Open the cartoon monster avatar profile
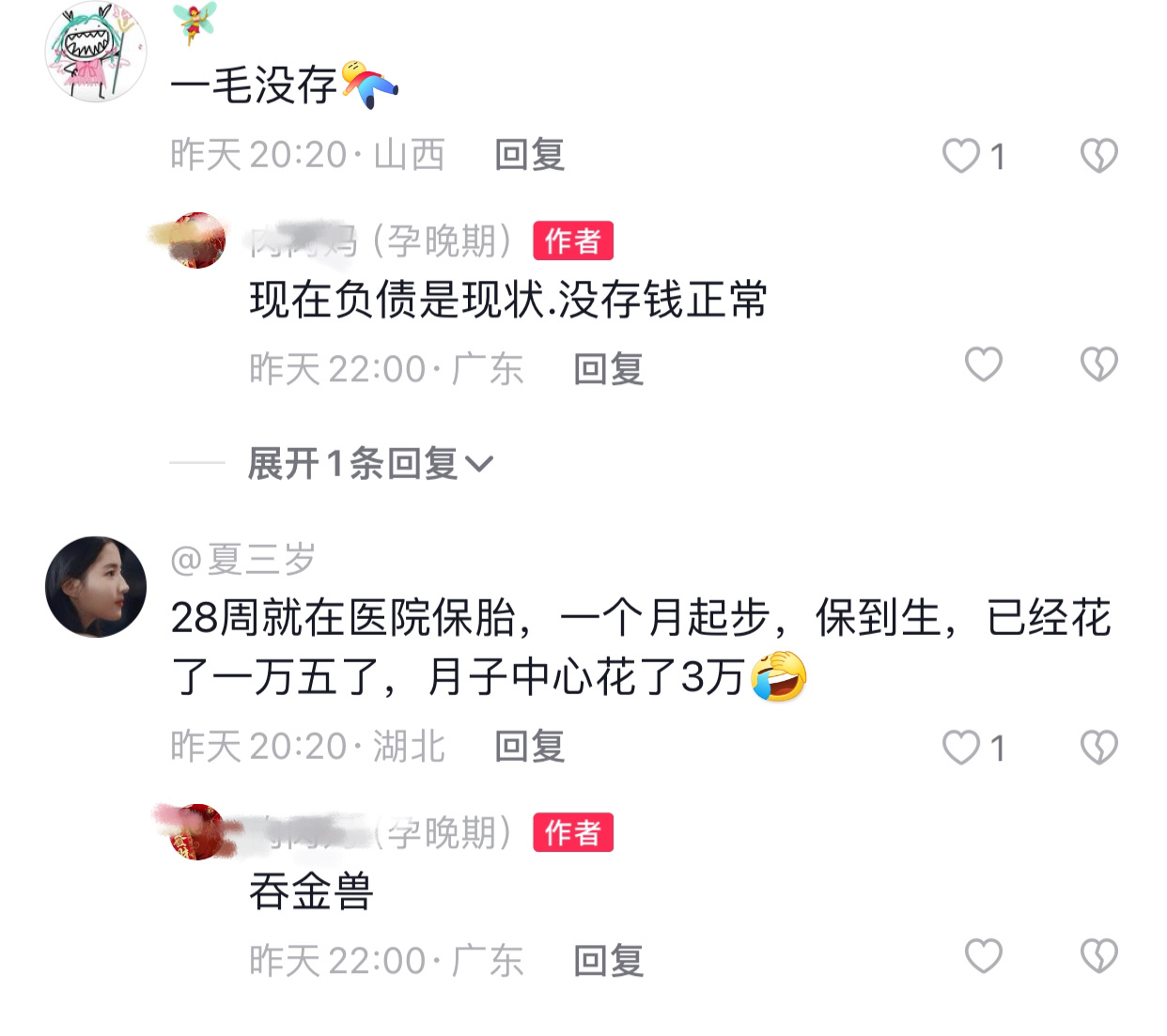 96,52
